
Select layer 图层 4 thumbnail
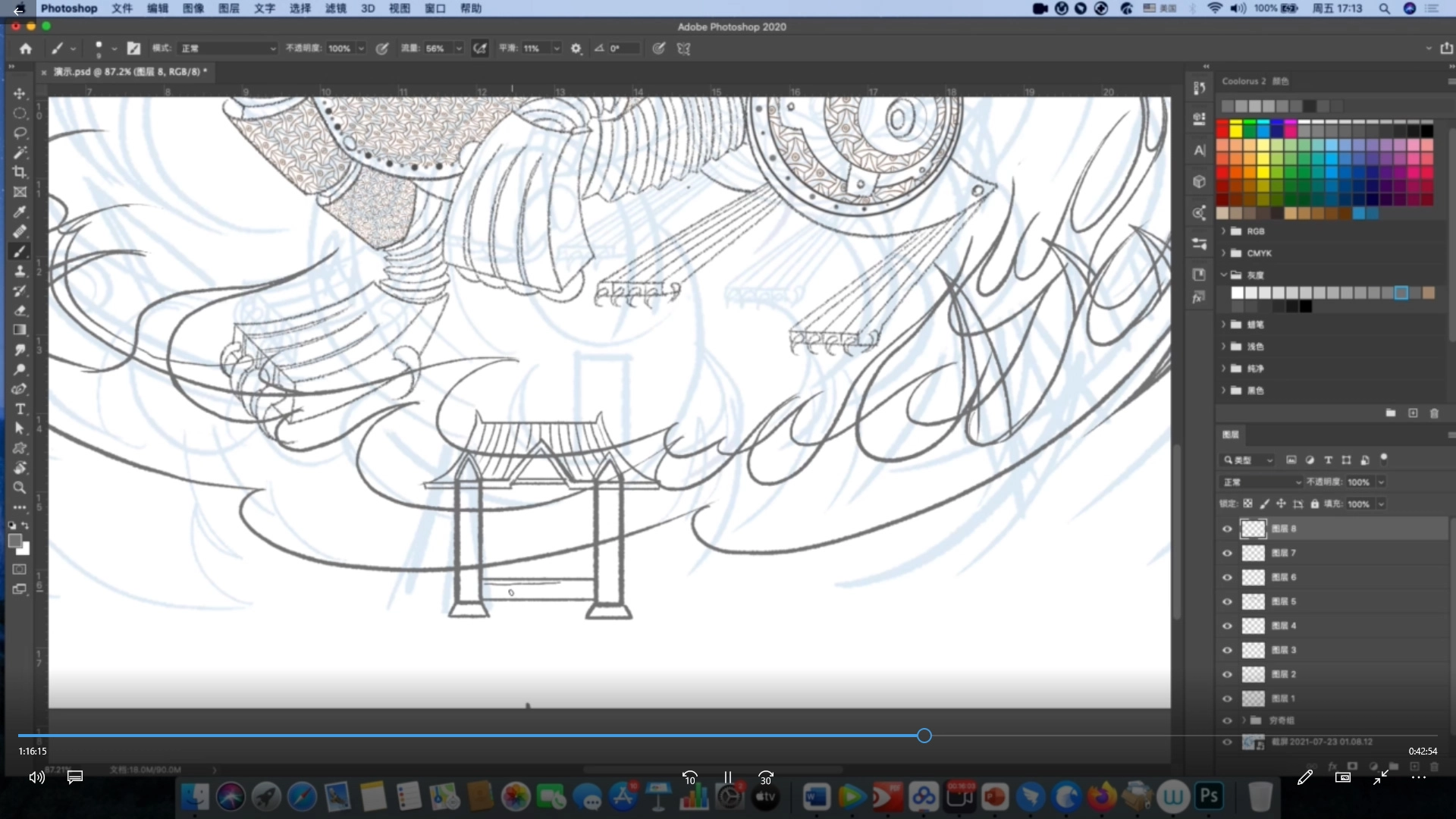click(1253, 626)
